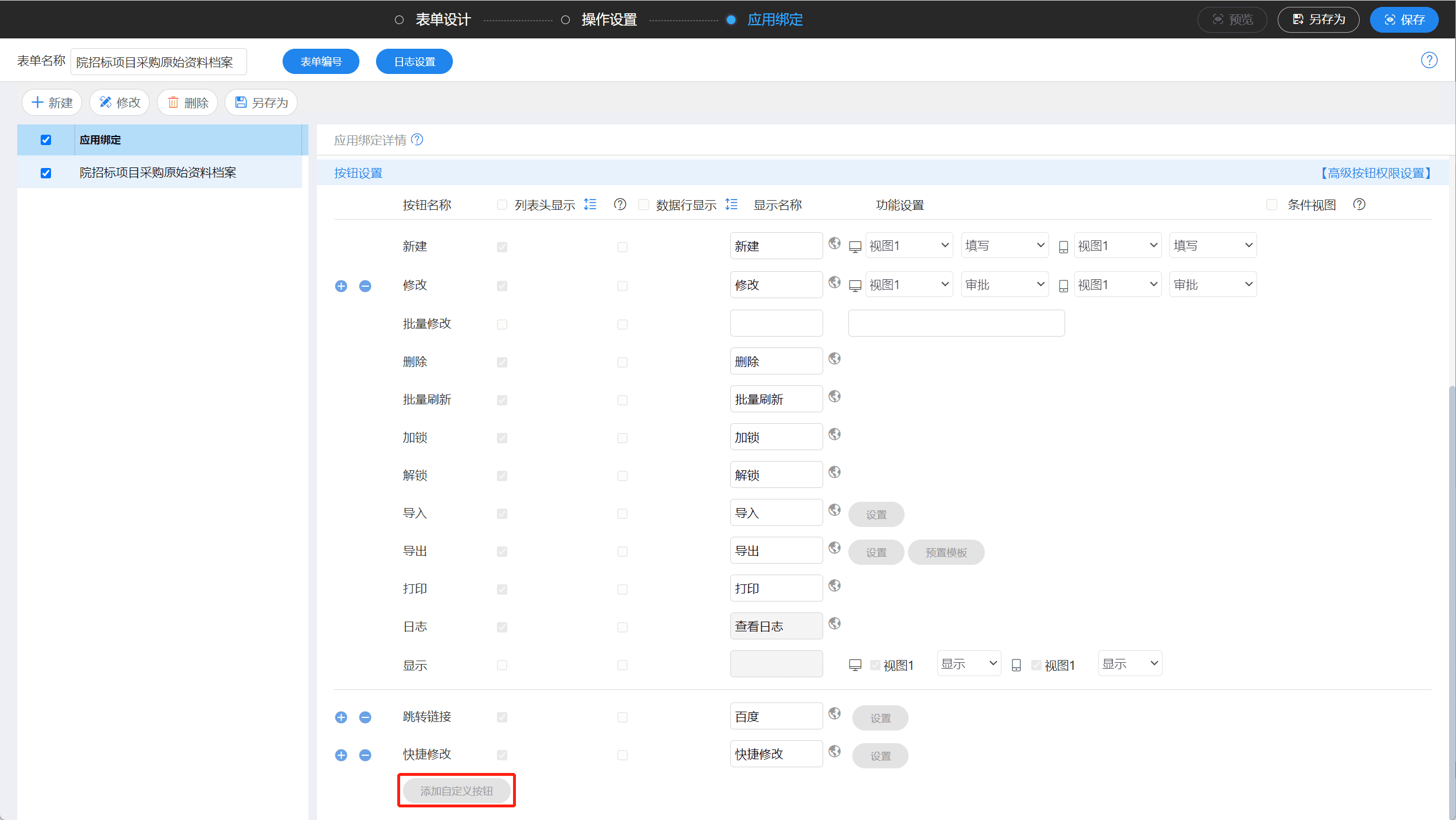Click globe icon beside 加锁 display name
The height and width of the screenshot is (820, 1456).
click(x=835, y=434)
